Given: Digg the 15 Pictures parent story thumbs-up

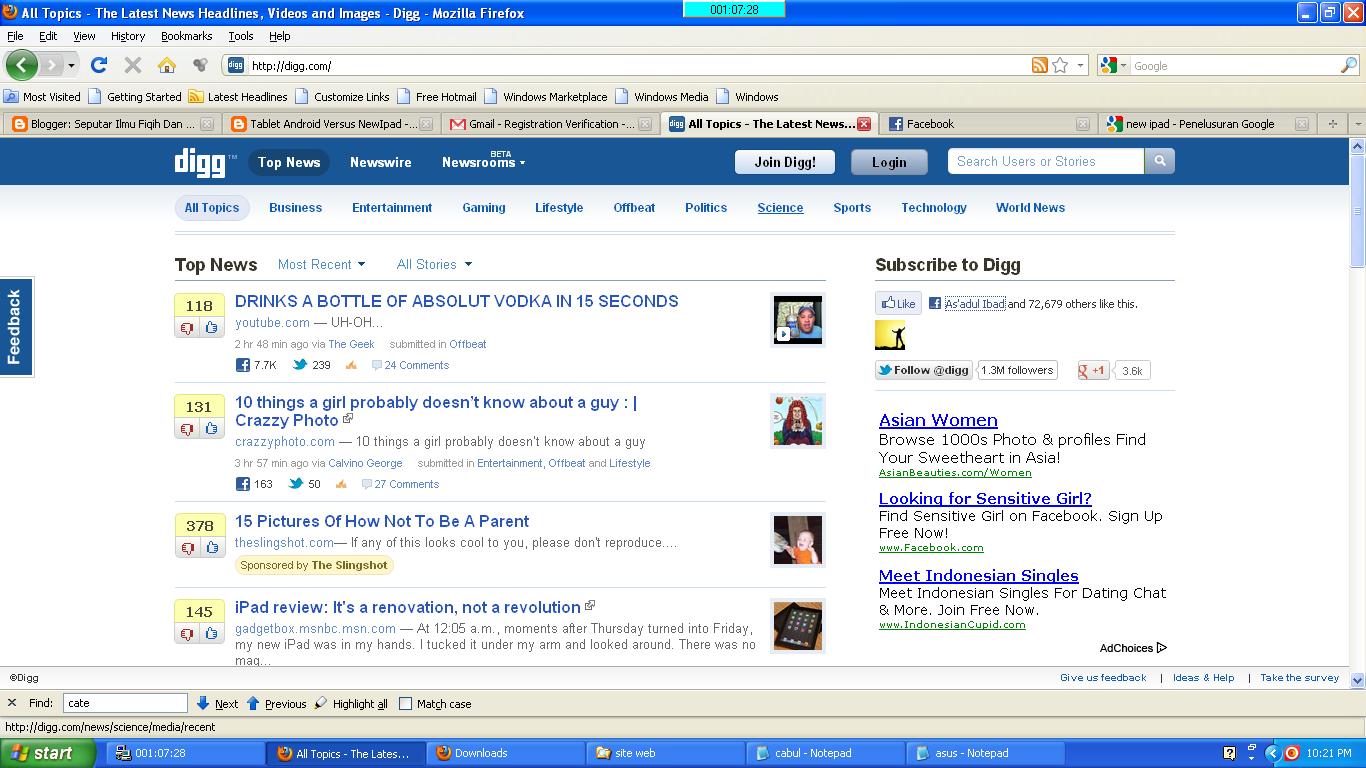Looking at the screenshot, I should [212, 547].
